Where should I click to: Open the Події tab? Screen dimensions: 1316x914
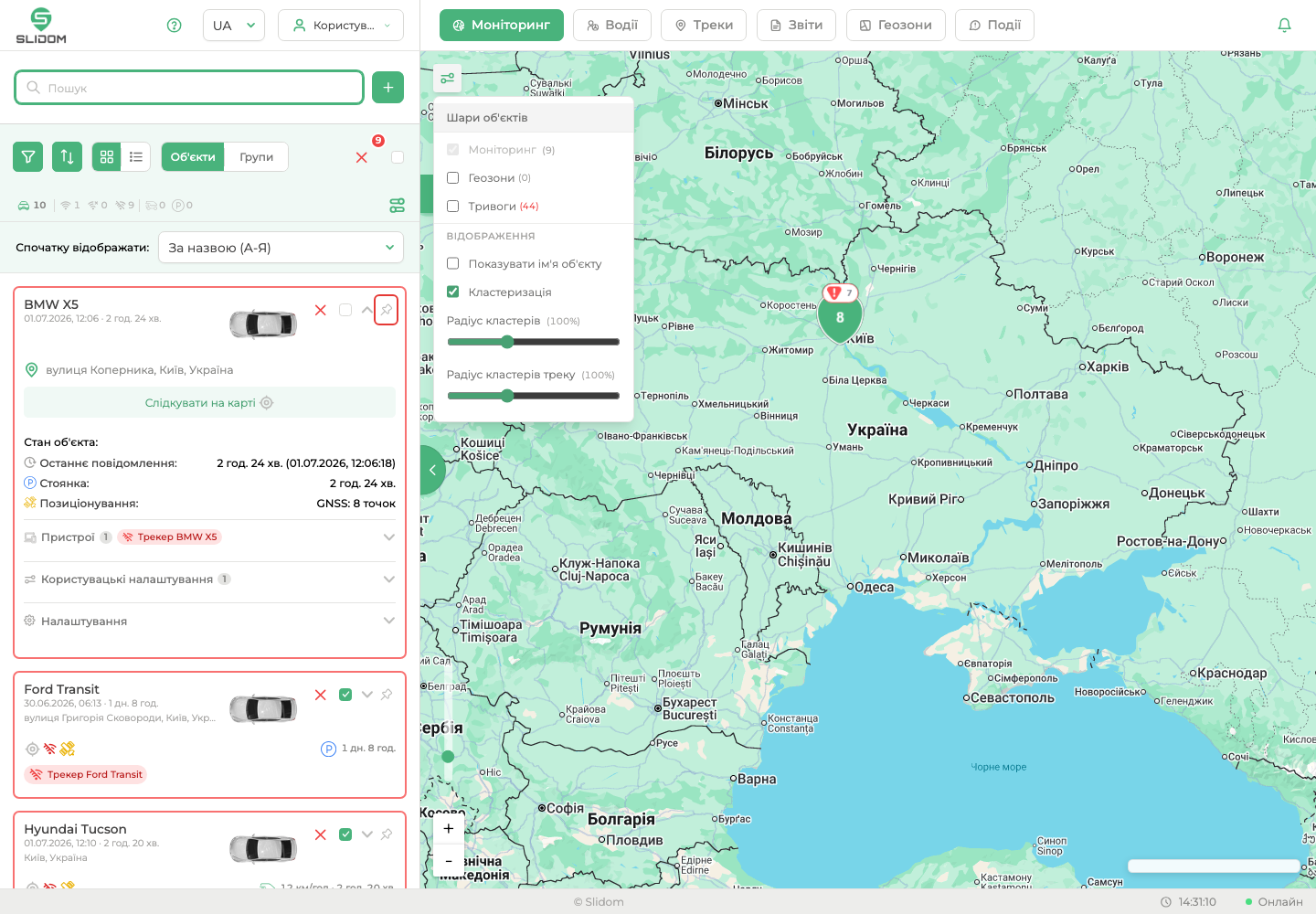pos(994,26)
